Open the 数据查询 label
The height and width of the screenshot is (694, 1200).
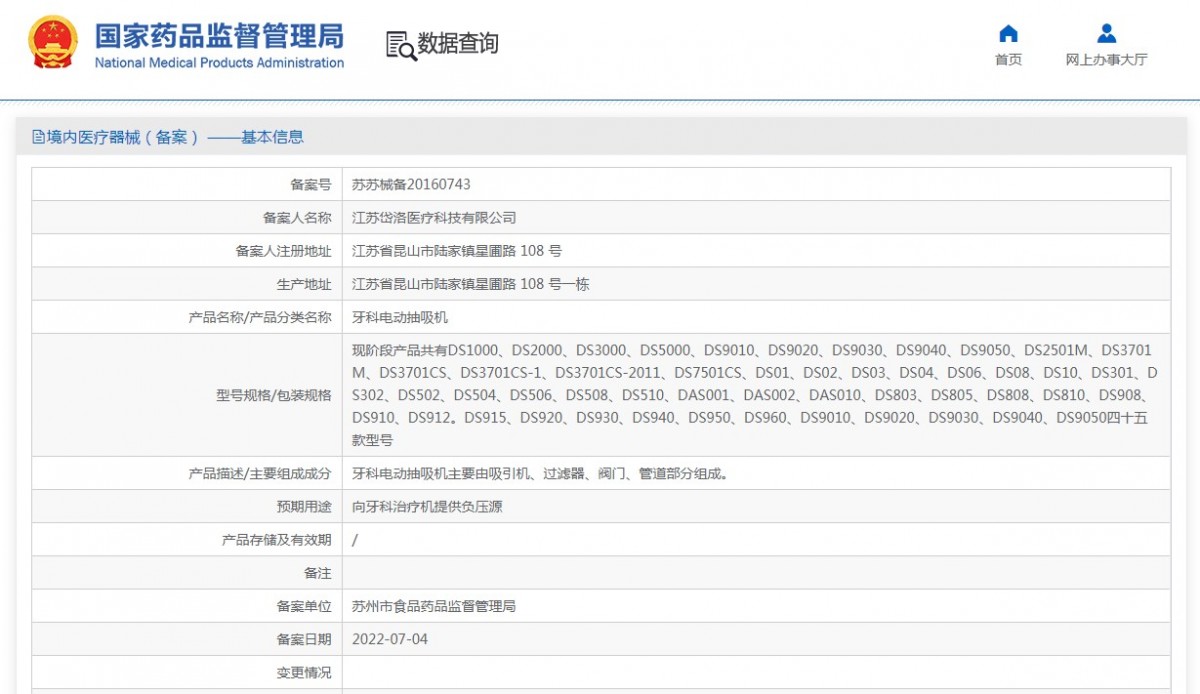(x=458, y=44)
